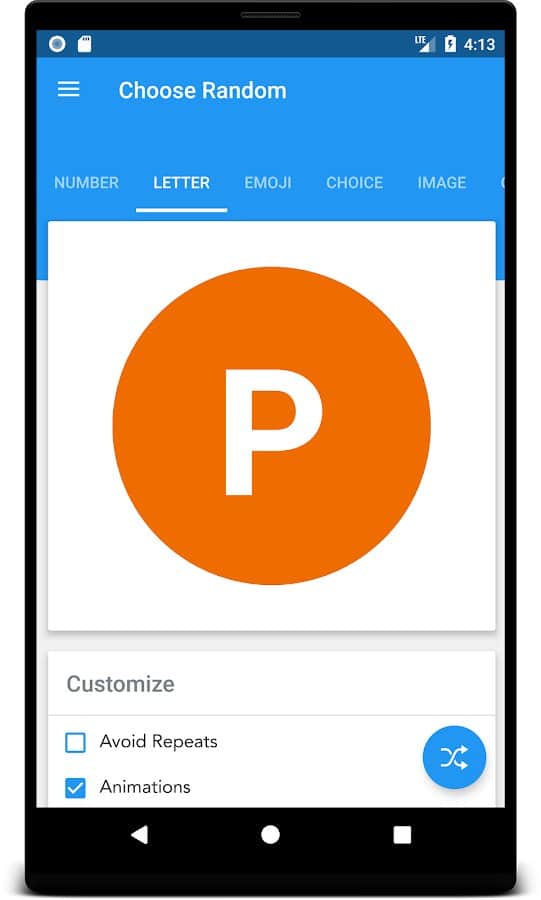Tap the LTE signal status icon

[x=425, y=44]
